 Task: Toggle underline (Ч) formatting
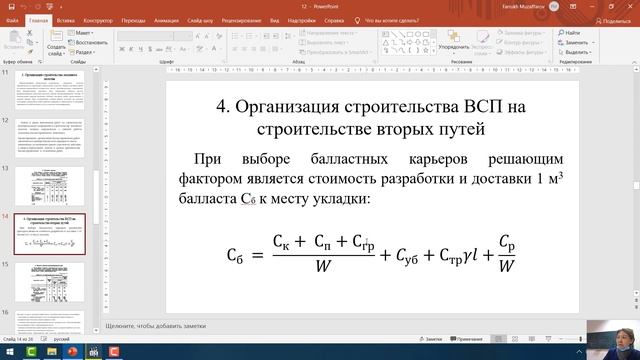[140, 49]
